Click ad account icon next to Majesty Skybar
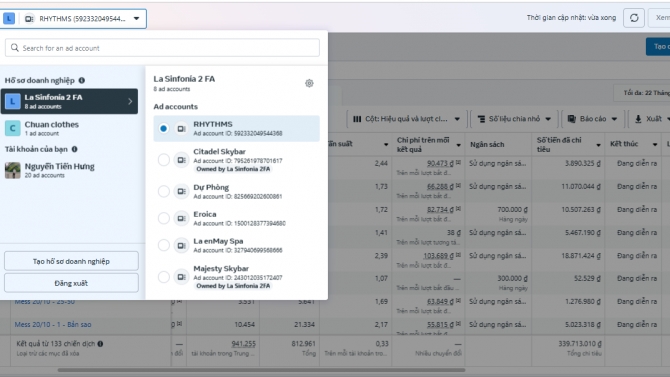Image resolution: width=670 pixels, height=377 pixels. (x=181, y=277)
